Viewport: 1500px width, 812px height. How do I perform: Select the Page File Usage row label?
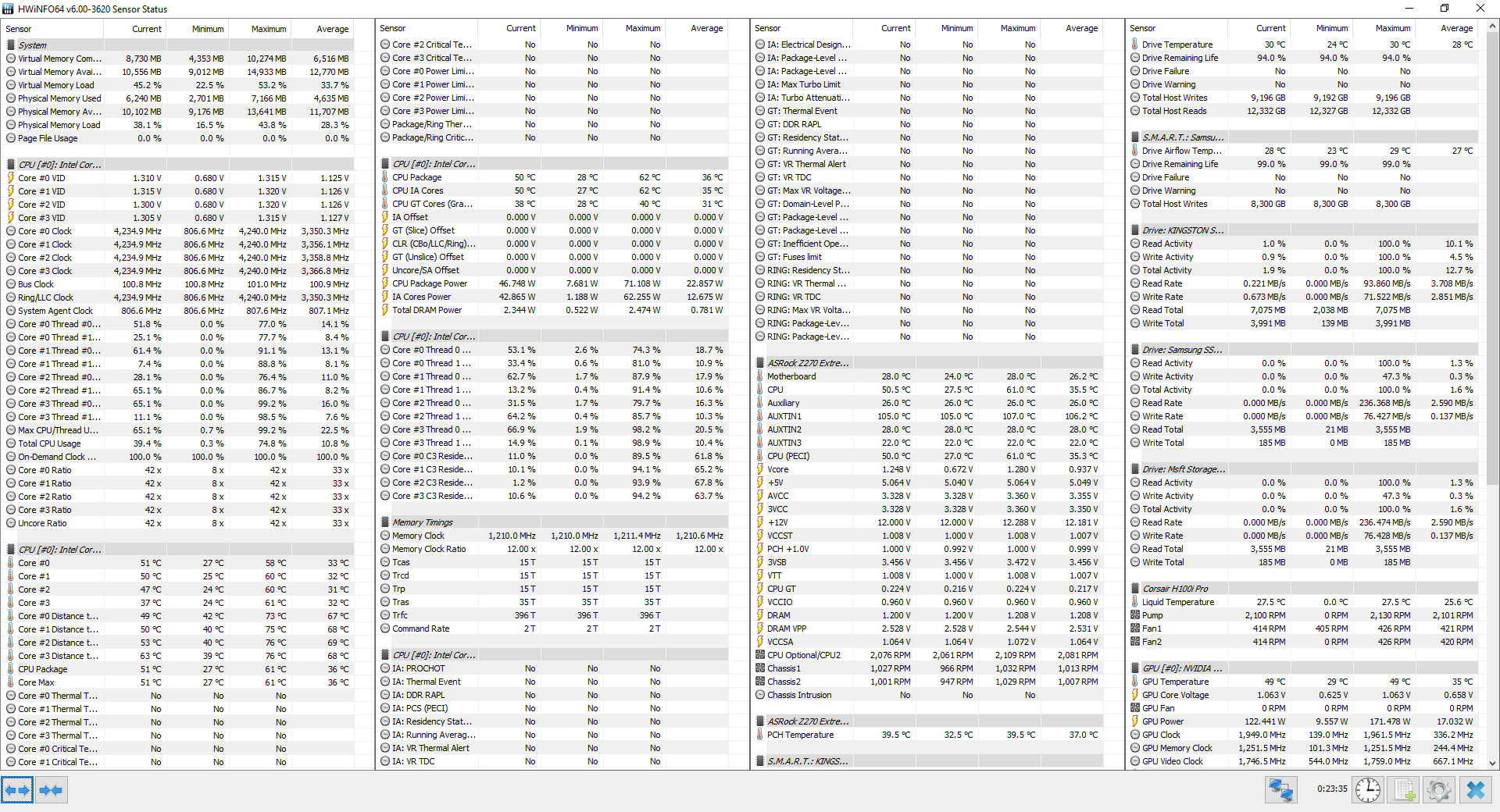[48, 138]
